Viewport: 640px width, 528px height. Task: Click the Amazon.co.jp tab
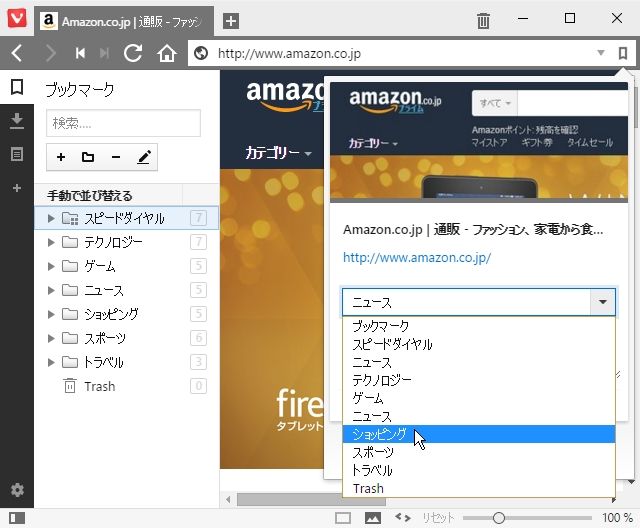(x=124, y=21)
